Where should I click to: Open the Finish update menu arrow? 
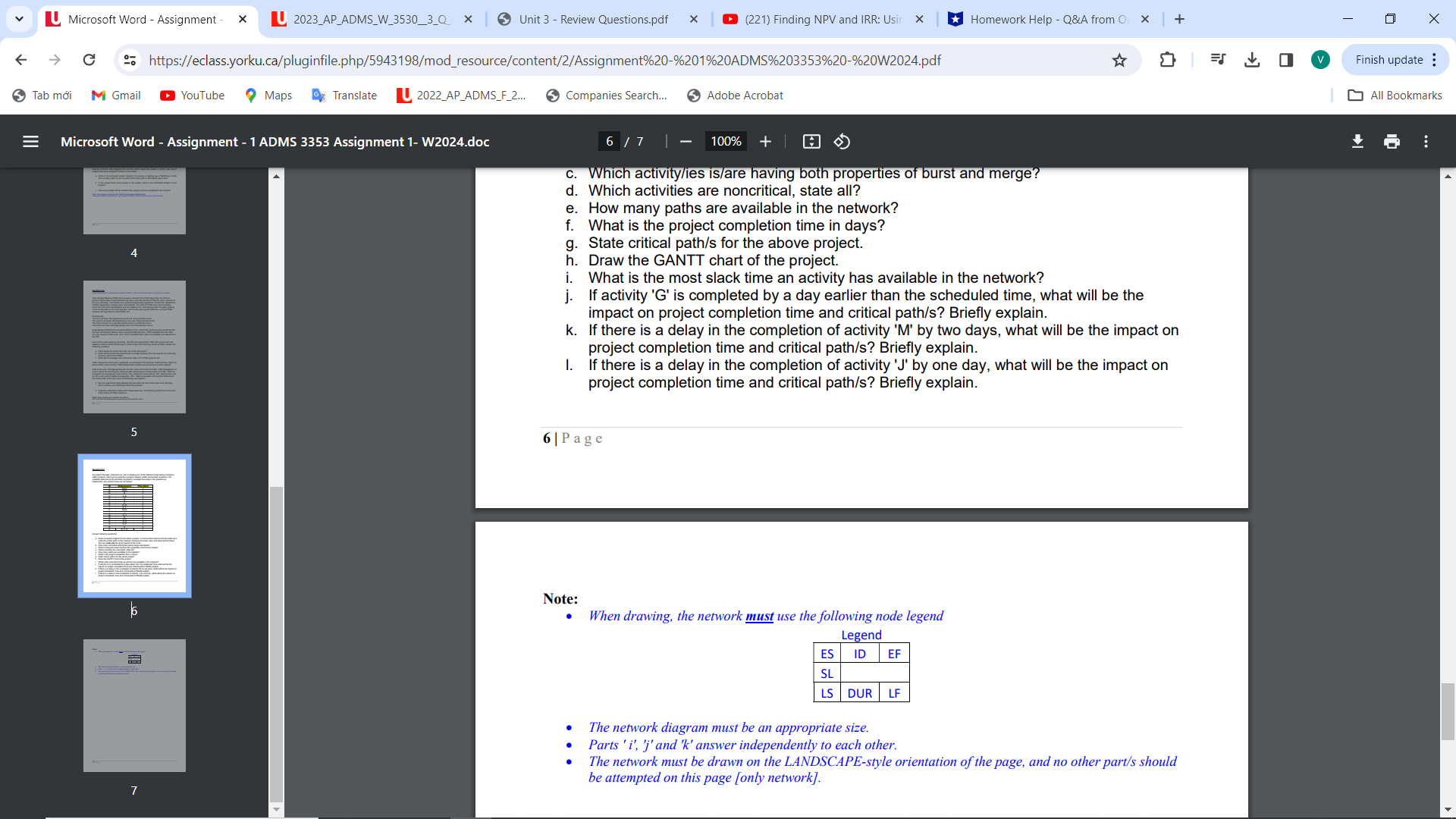(1435, 60)
